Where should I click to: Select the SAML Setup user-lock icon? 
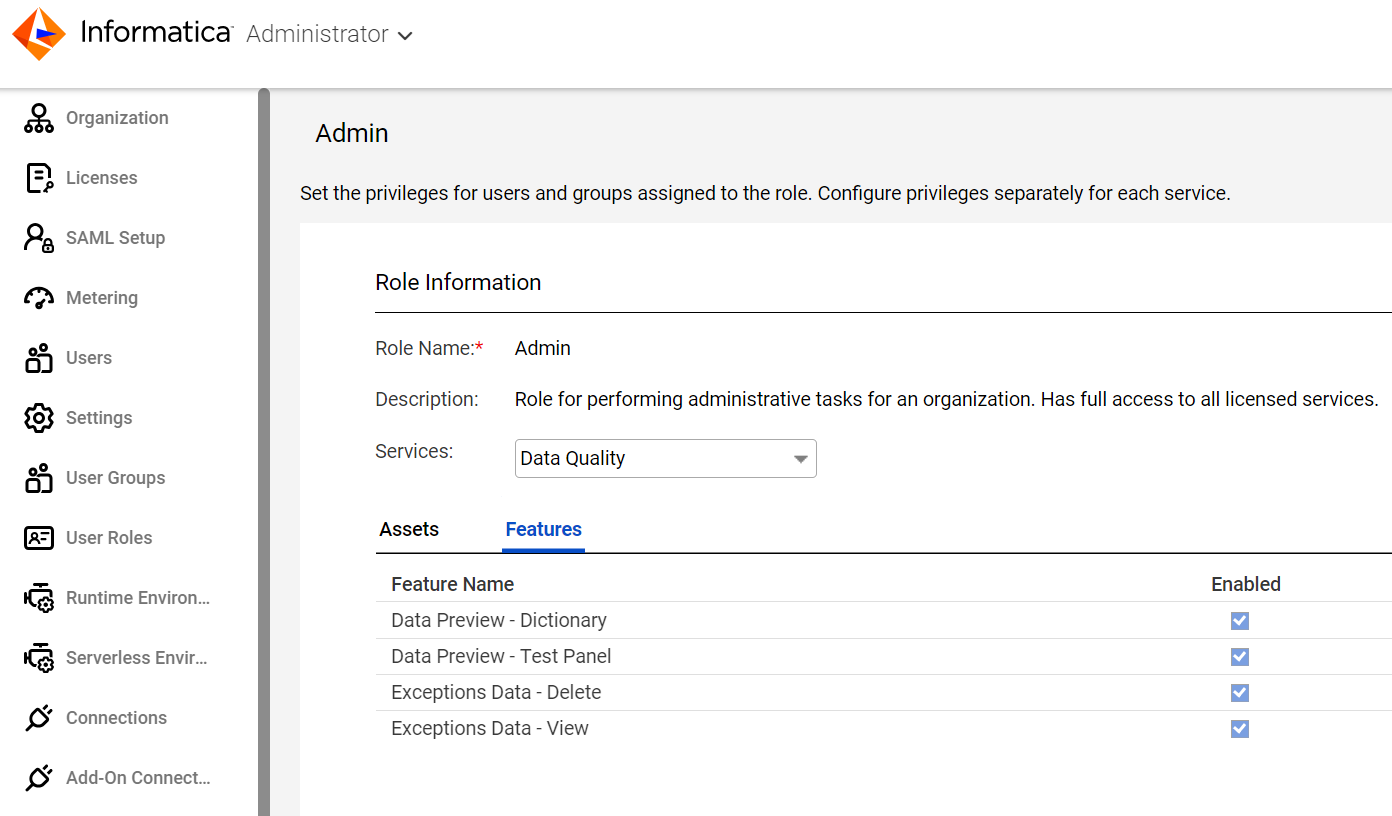39,238
